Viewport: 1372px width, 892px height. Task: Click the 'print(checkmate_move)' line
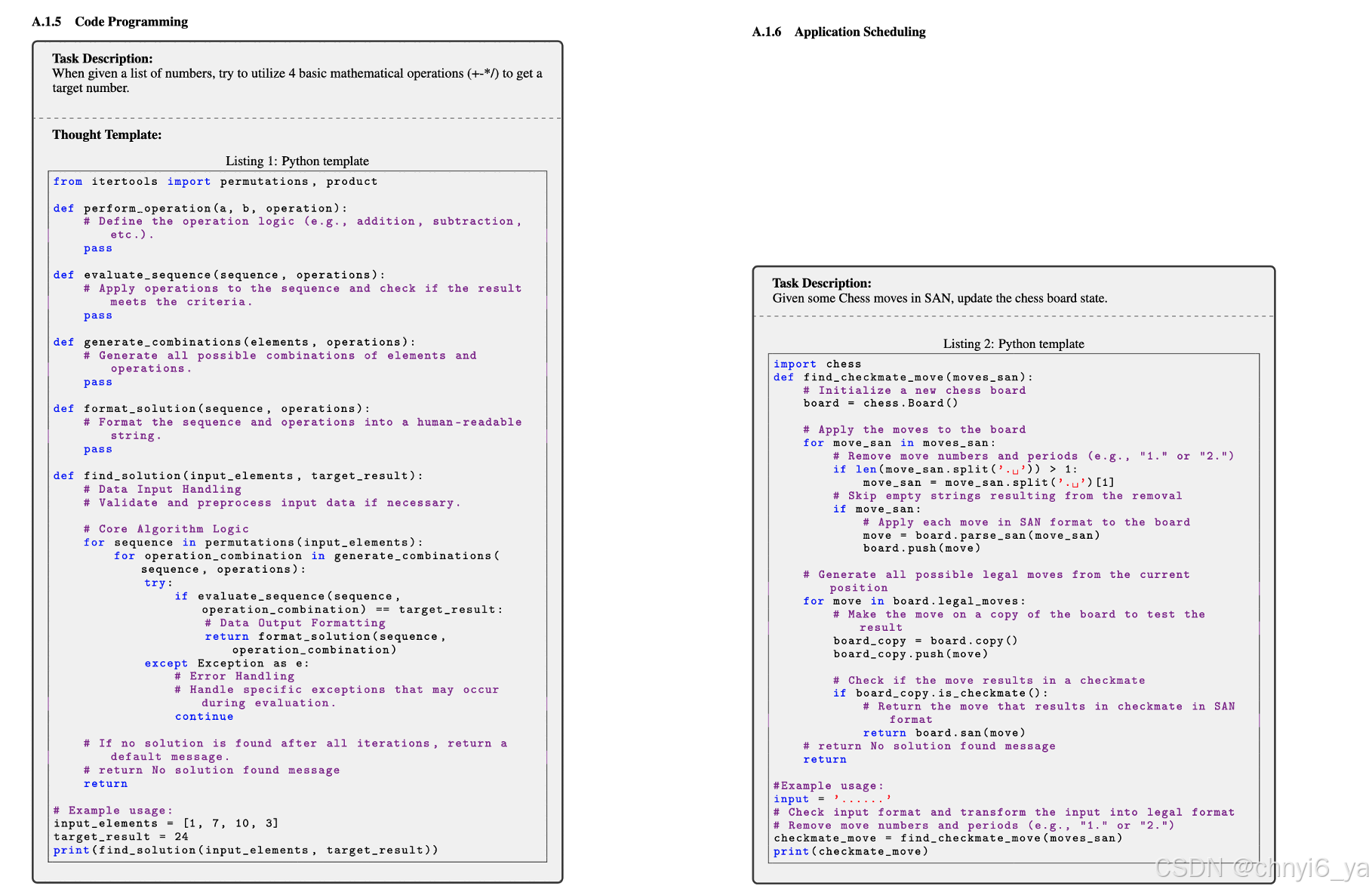pos(851,851)
